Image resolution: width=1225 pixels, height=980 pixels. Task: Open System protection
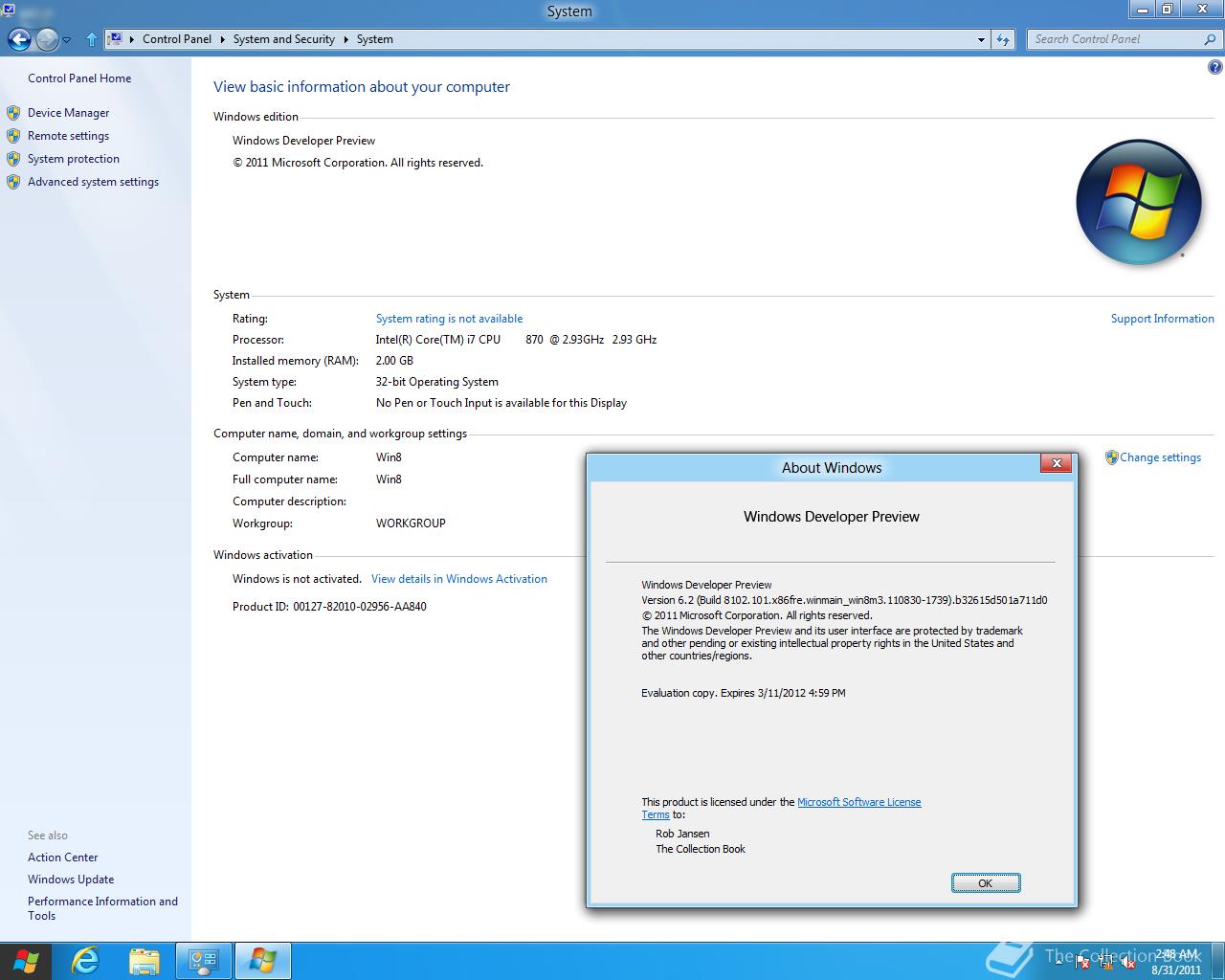point(74,159)
